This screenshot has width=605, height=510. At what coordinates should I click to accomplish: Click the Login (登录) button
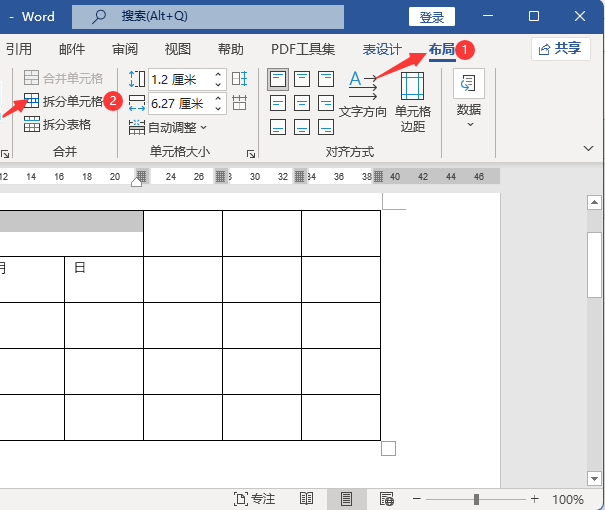[432, 17]
